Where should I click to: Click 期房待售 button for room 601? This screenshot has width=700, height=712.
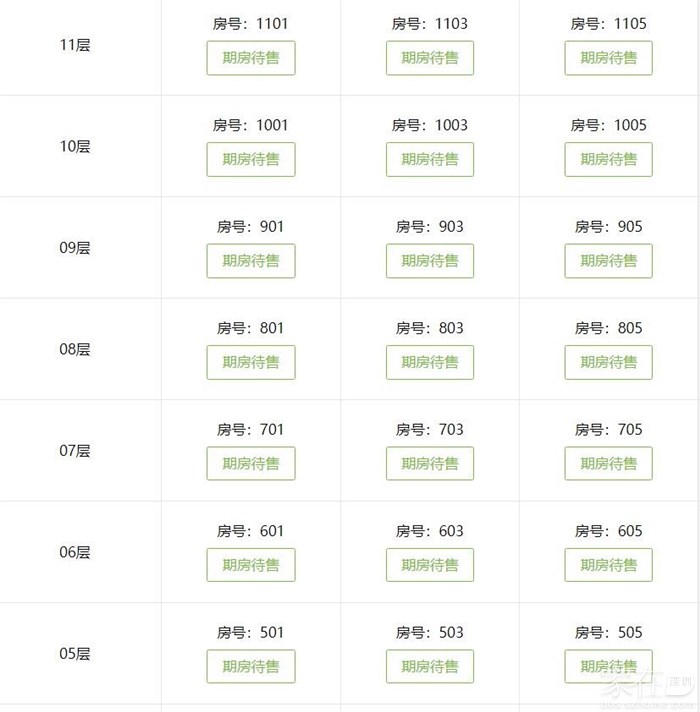pos(251,565)
